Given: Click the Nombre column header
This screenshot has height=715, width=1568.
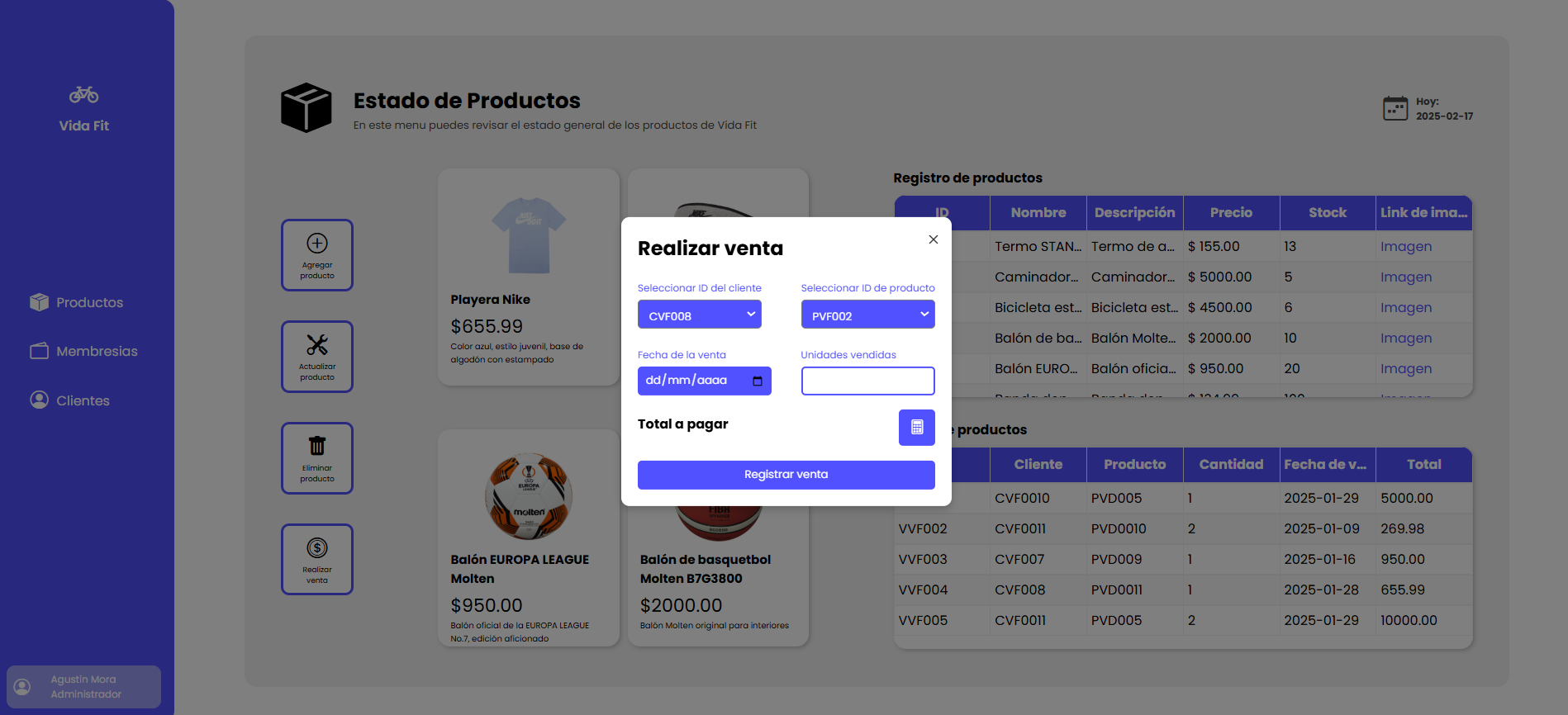Looking at the screenshot, I should pyautogui.click(x=1038, y=213).
